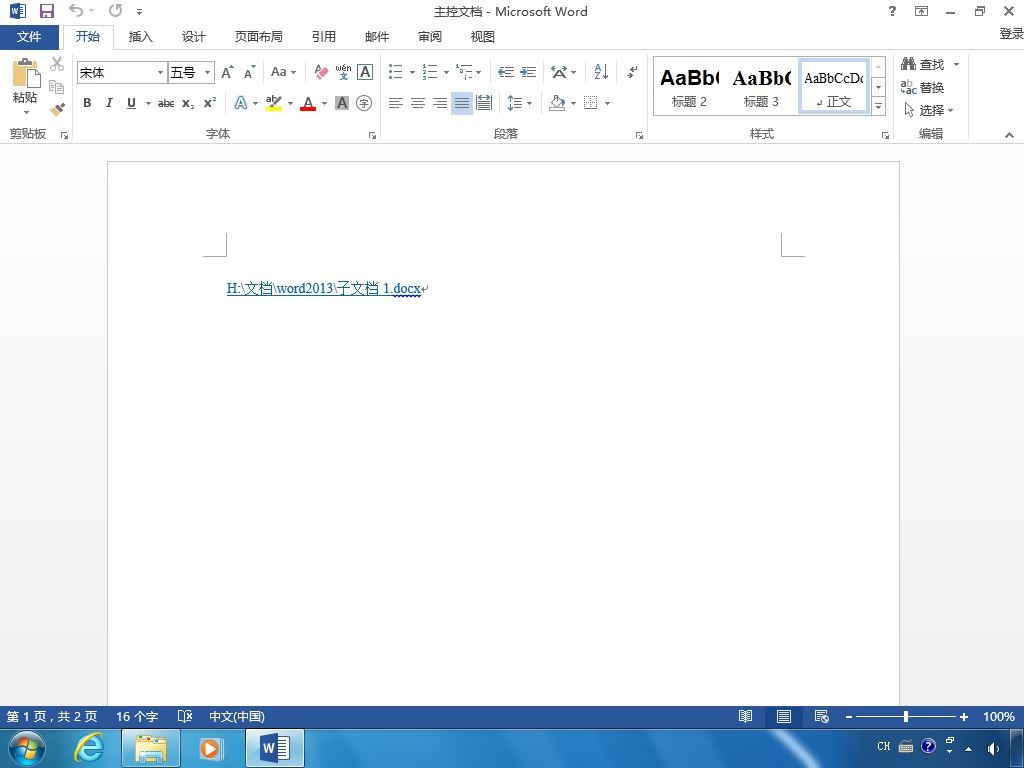
Task: Open the line spacing dropdown
Action: pyautogui.click(x=520, y=103)
